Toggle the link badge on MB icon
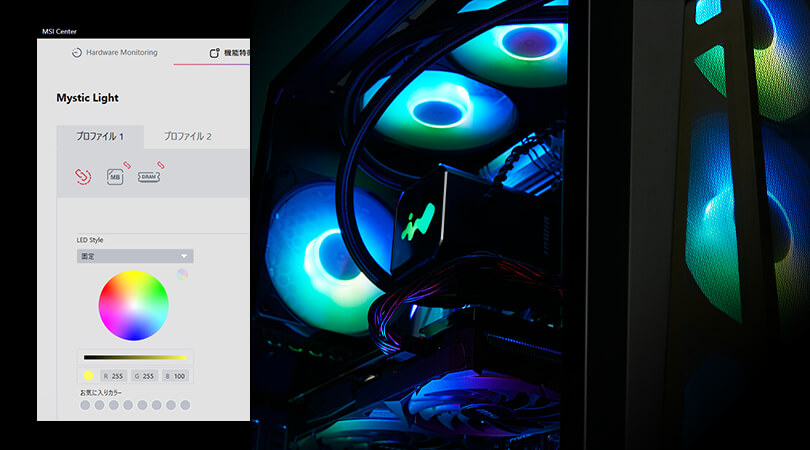This screenshot has width=810, height=450. tap(127, 165)
